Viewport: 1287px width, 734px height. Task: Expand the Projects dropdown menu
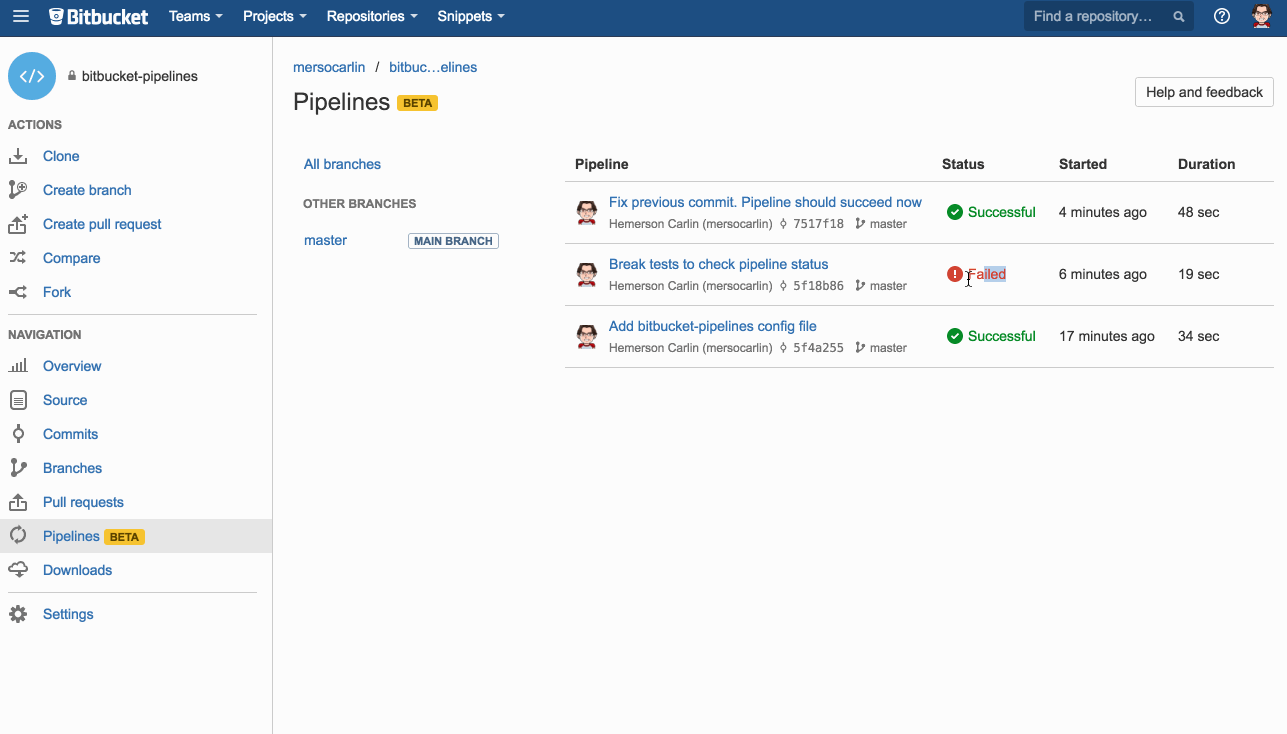[274, 17]
